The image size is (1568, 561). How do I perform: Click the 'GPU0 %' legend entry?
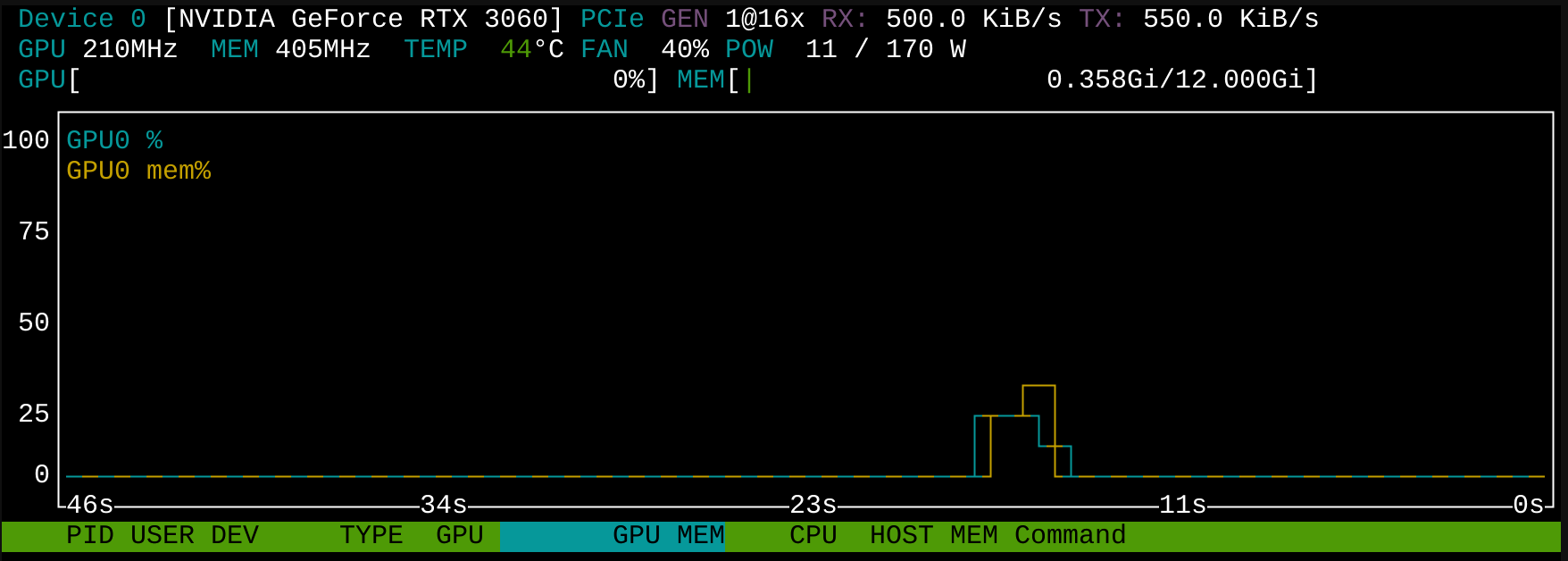[x=114, y=140]
